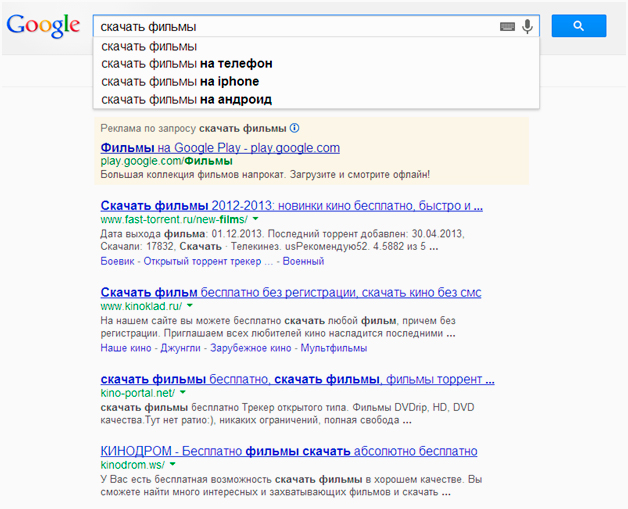Click snippet 'У Вас есть бесплатная возможность'
This screenshot has height=509, width=628.
coord(186,479)
